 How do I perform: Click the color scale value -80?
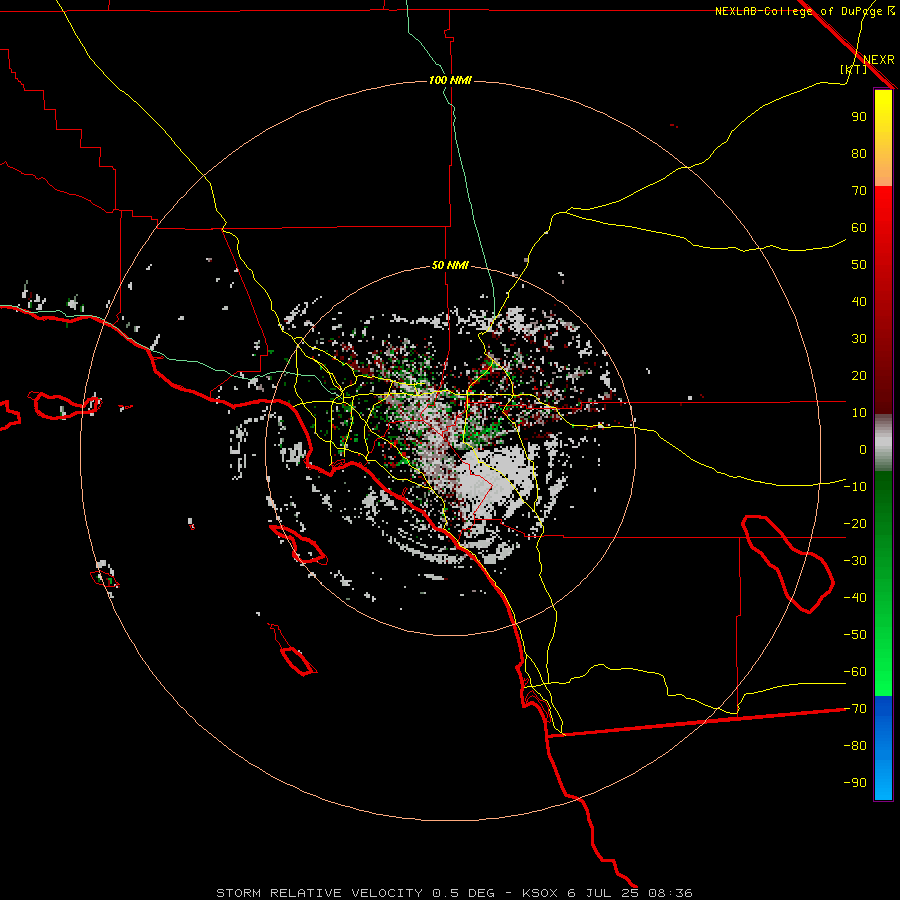855,746
